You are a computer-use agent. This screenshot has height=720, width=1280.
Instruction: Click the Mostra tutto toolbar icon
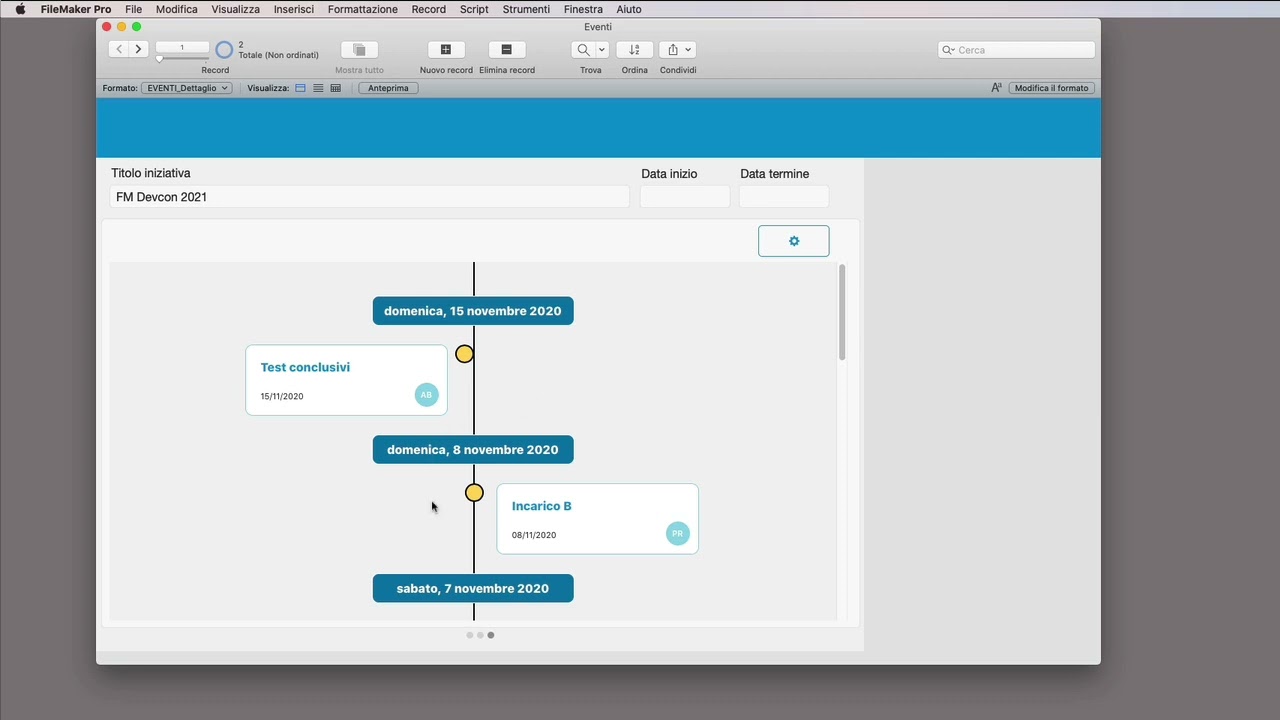[x=359, y=50]
